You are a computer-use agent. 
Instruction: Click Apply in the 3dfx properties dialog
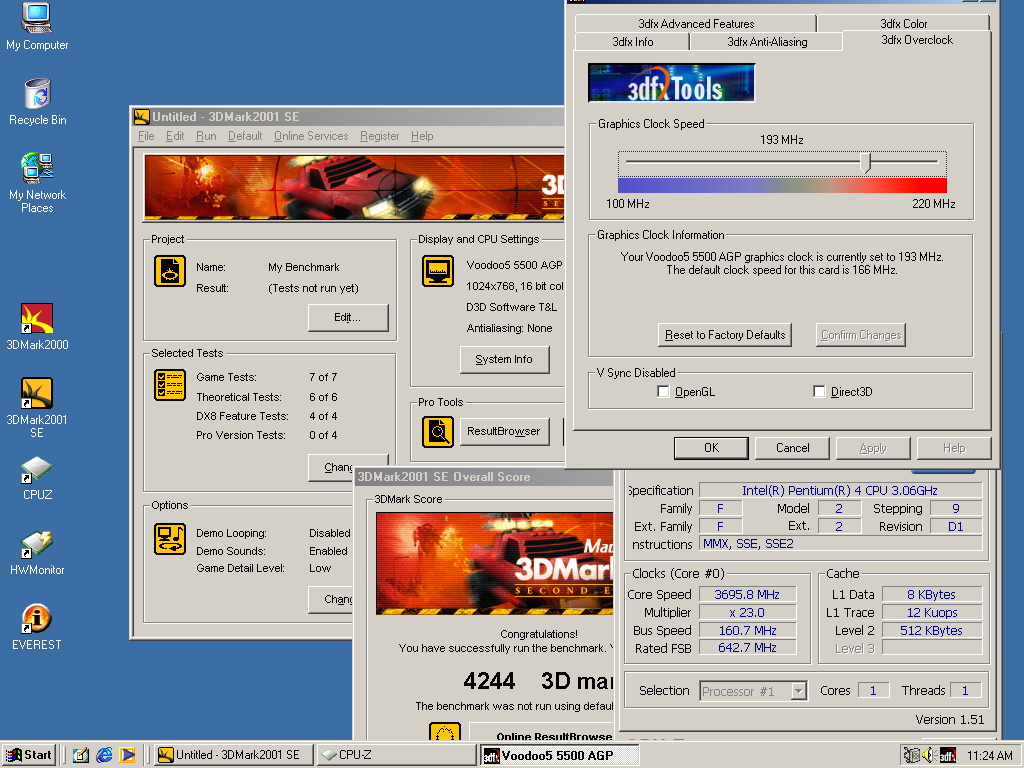[x=873, y=448]
